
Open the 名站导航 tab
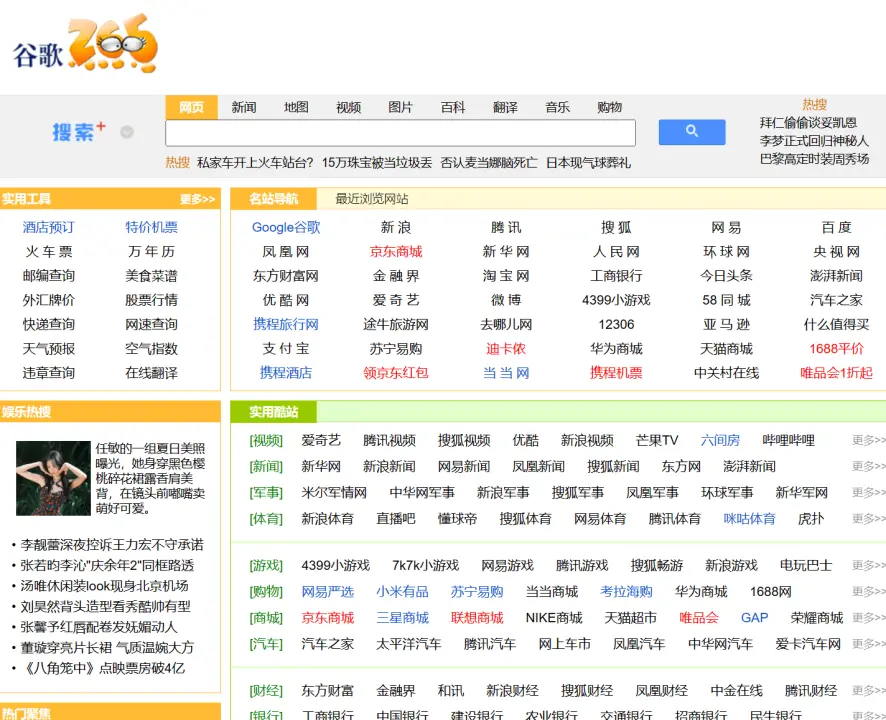(x=273, y=199)
